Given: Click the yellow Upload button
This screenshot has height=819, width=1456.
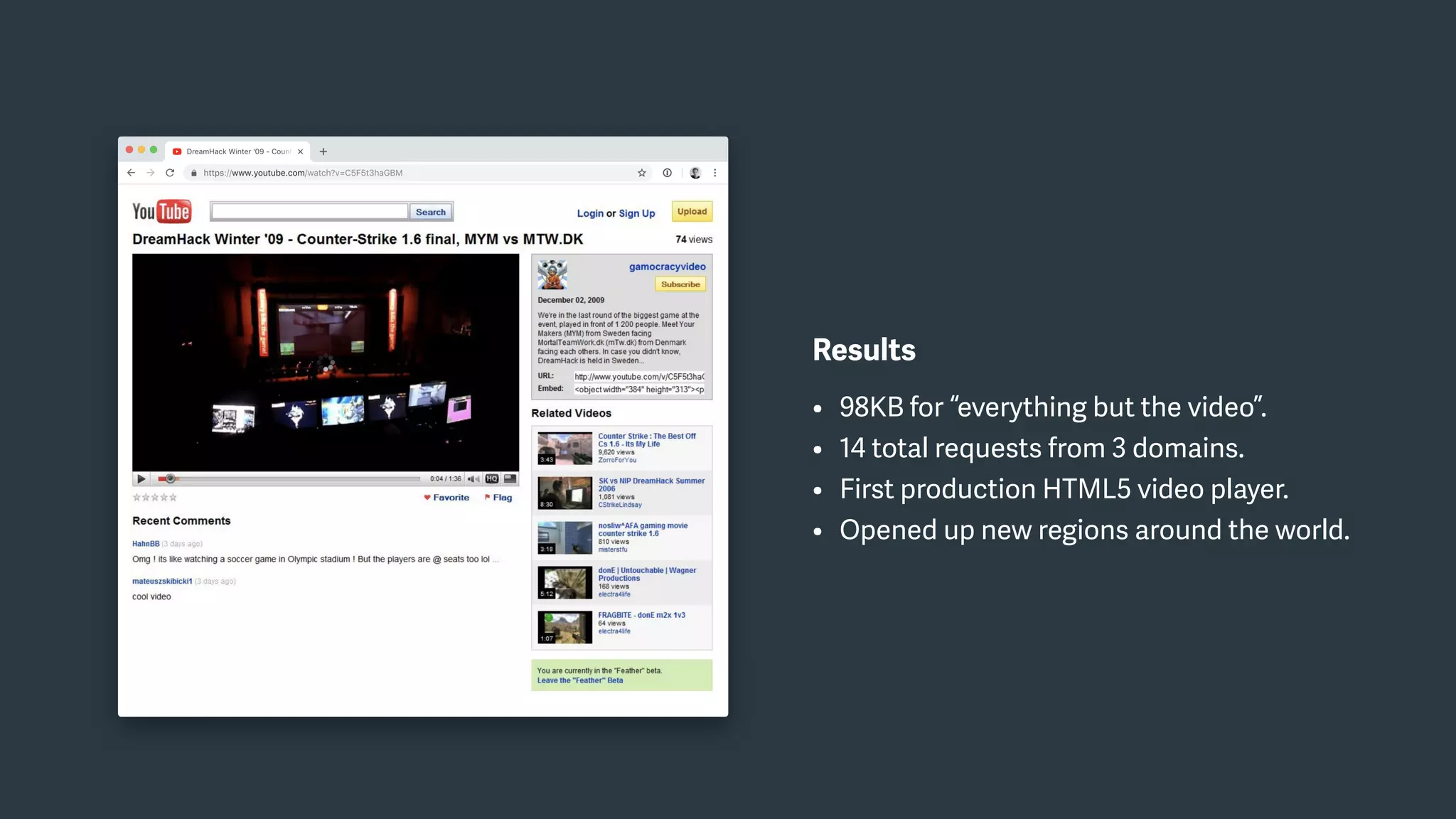Looking at the screenshot, I should point(692,211).
